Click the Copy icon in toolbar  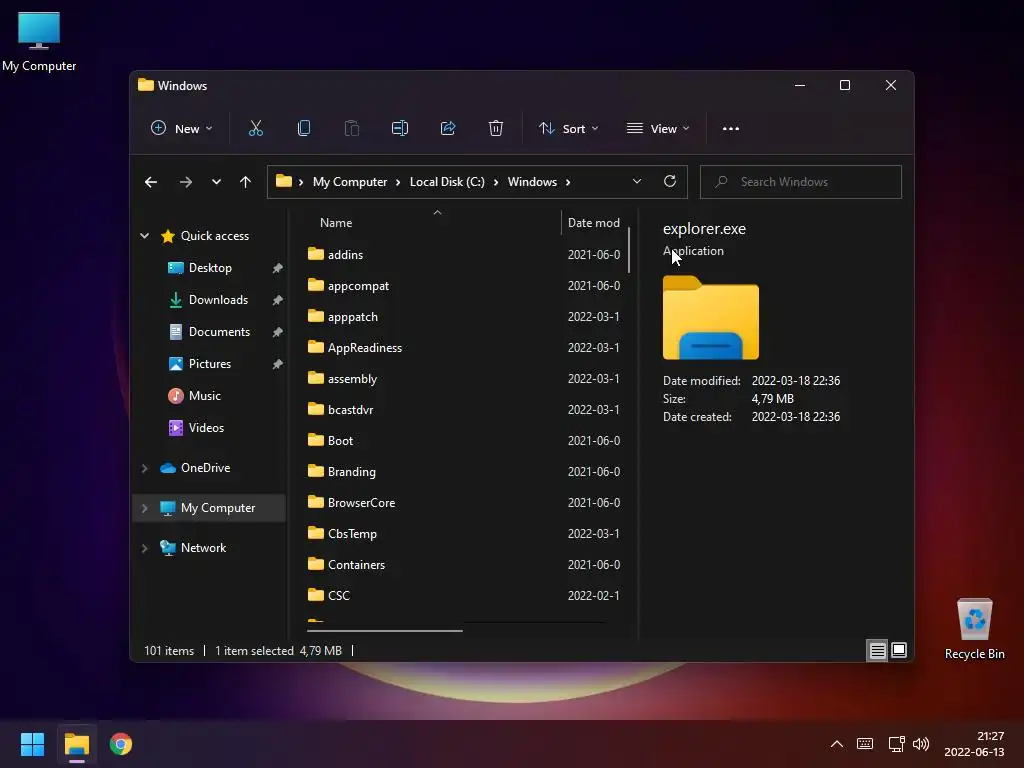[304, 129]
